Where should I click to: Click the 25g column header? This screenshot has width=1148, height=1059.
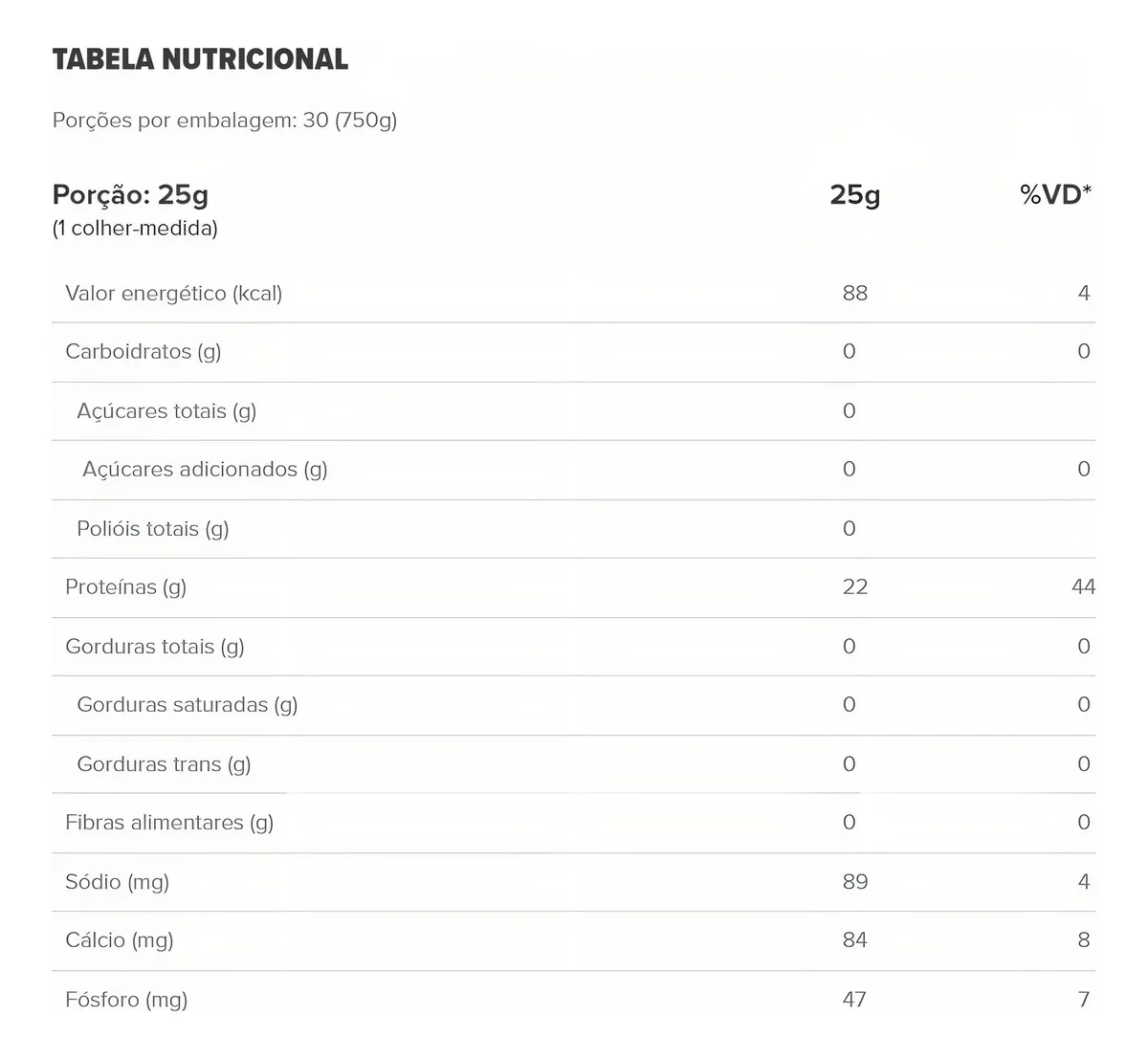point(854,194)
